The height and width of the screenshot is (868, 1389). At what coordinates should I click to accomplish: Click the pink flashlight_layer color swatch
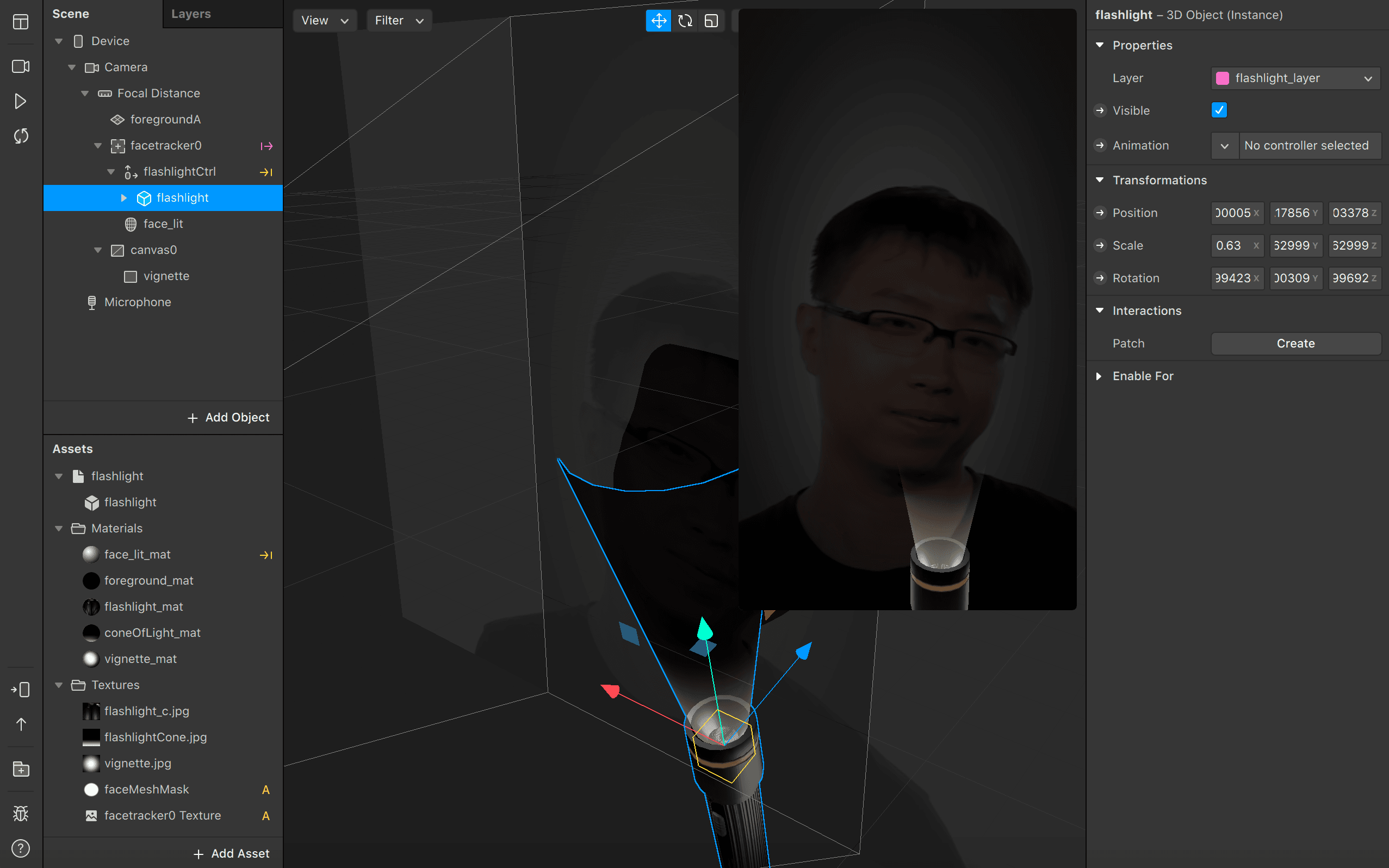pos(1223,78)
